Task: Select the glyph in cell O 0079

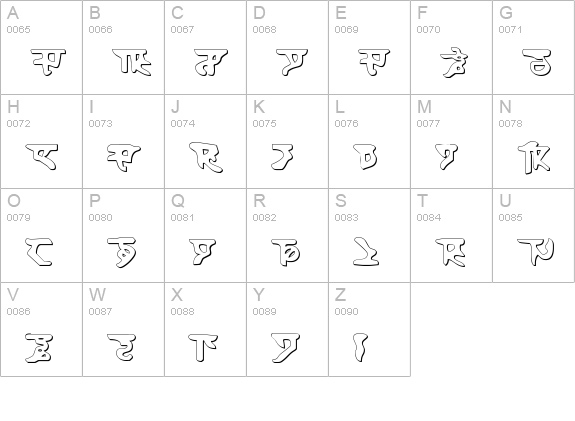Action: coord(40,252)
